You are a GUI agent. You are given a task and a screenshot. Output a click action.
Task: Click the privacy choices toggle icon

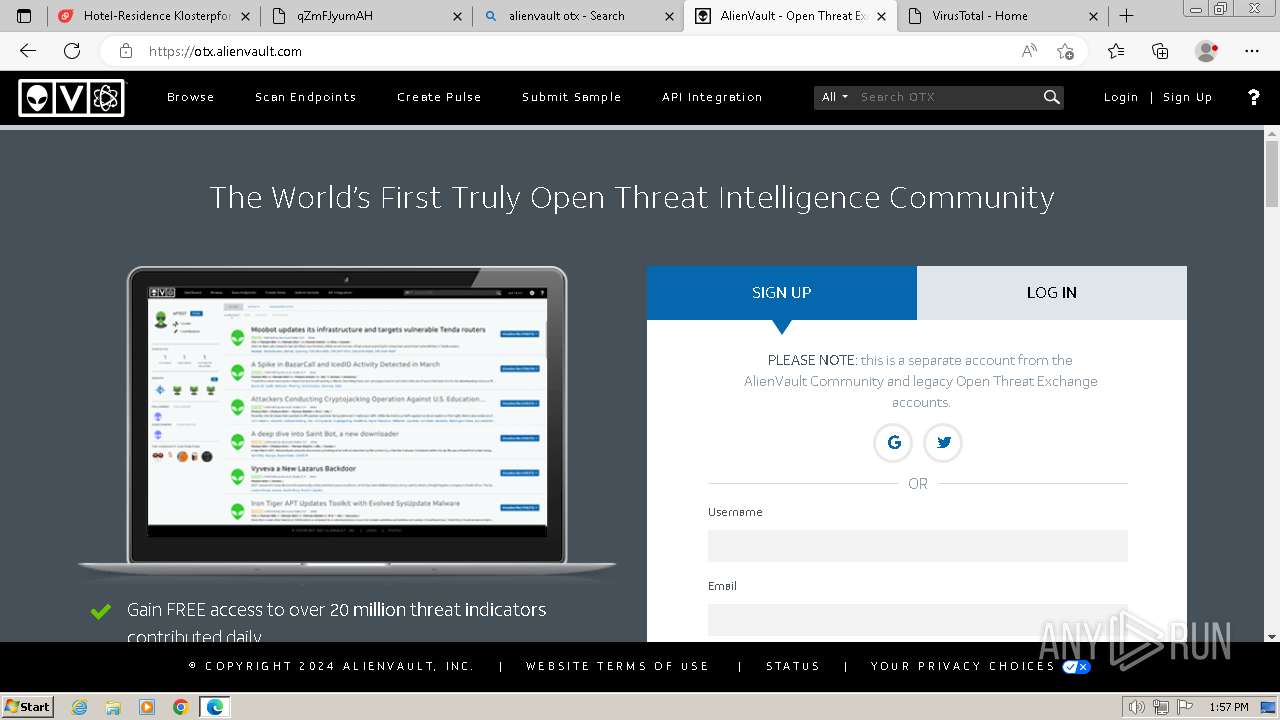click(1077, 667)
